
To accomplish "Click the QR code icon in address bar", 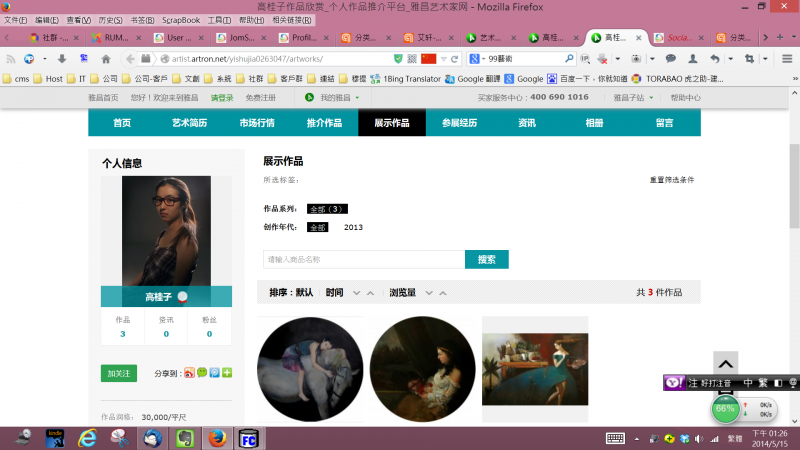I will 412,59.
